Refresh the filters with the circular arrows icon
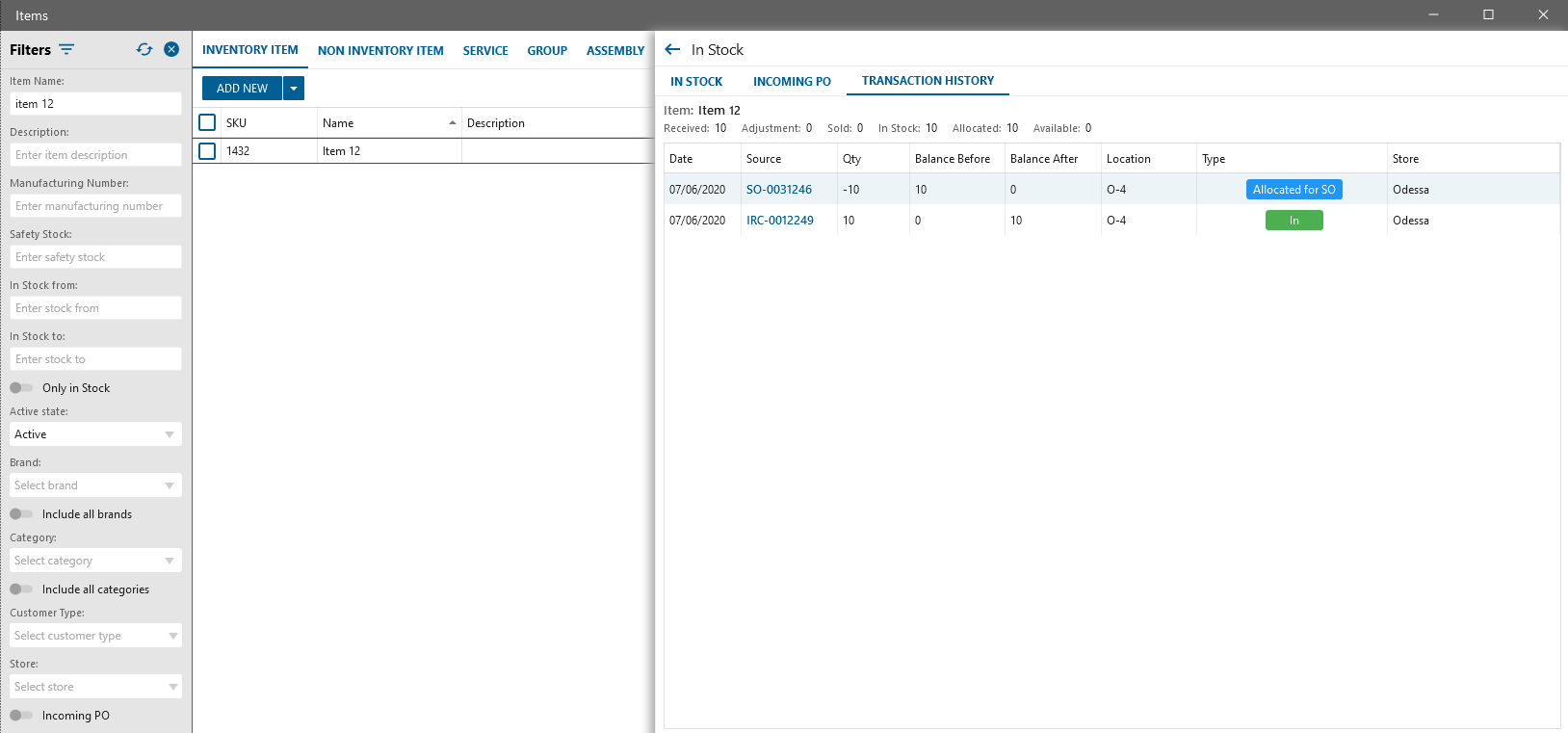 pyautogui.click(x=144, y=49)
